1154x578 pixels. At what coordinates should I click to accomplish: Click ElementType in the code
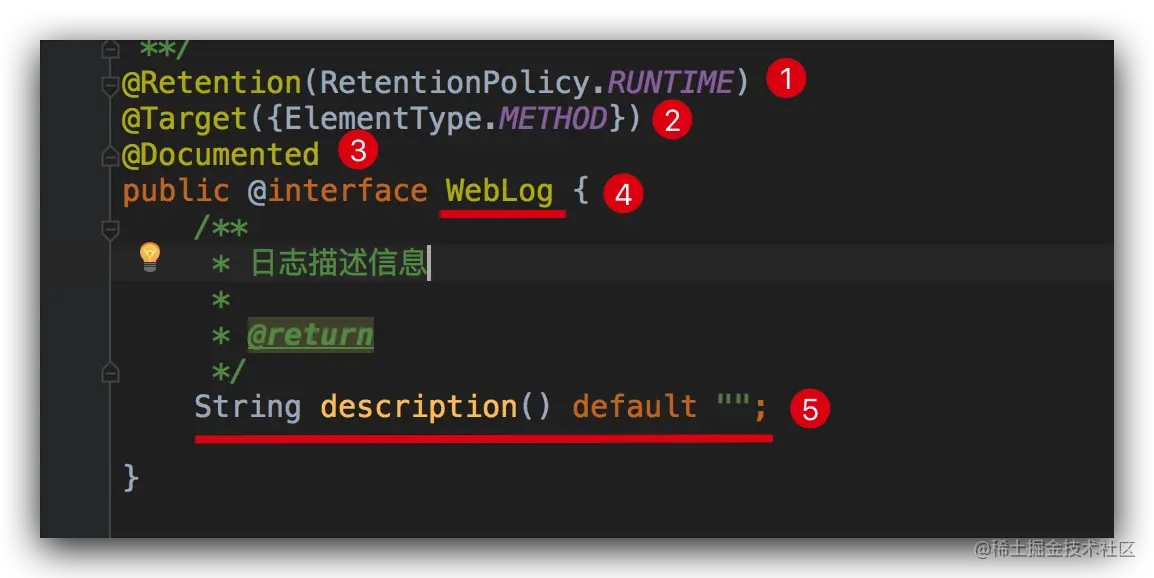tap(383, 119)
